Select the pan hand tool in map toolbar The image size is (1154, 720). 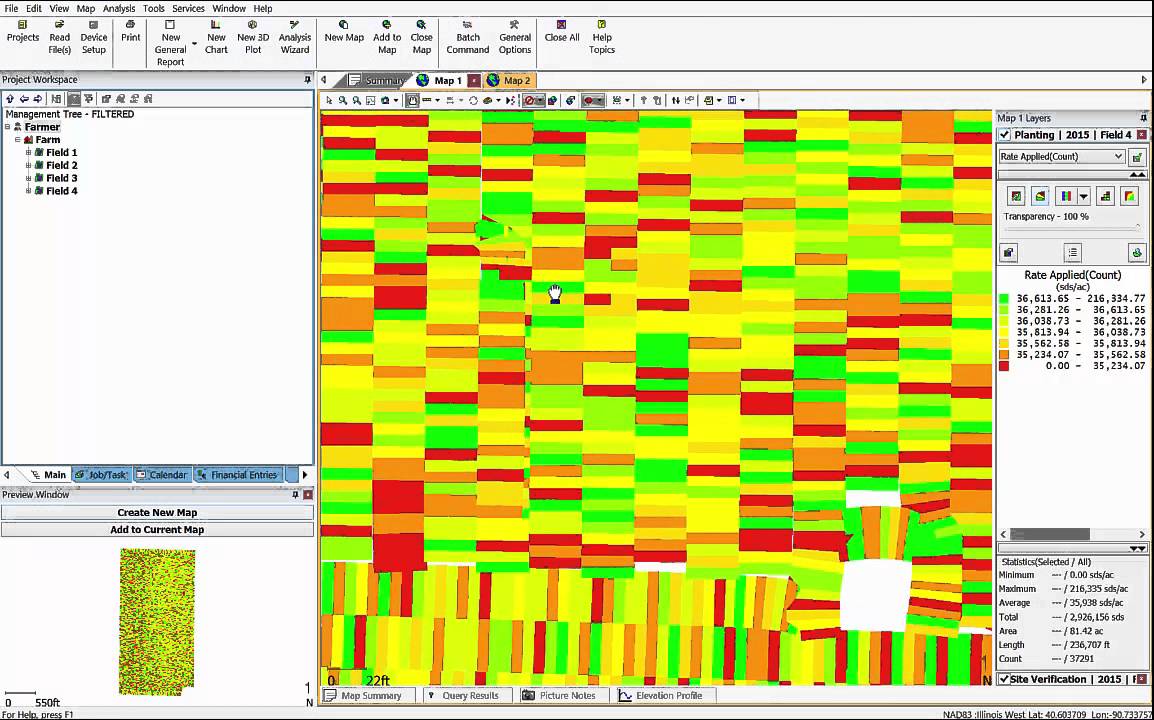point(413,100)
